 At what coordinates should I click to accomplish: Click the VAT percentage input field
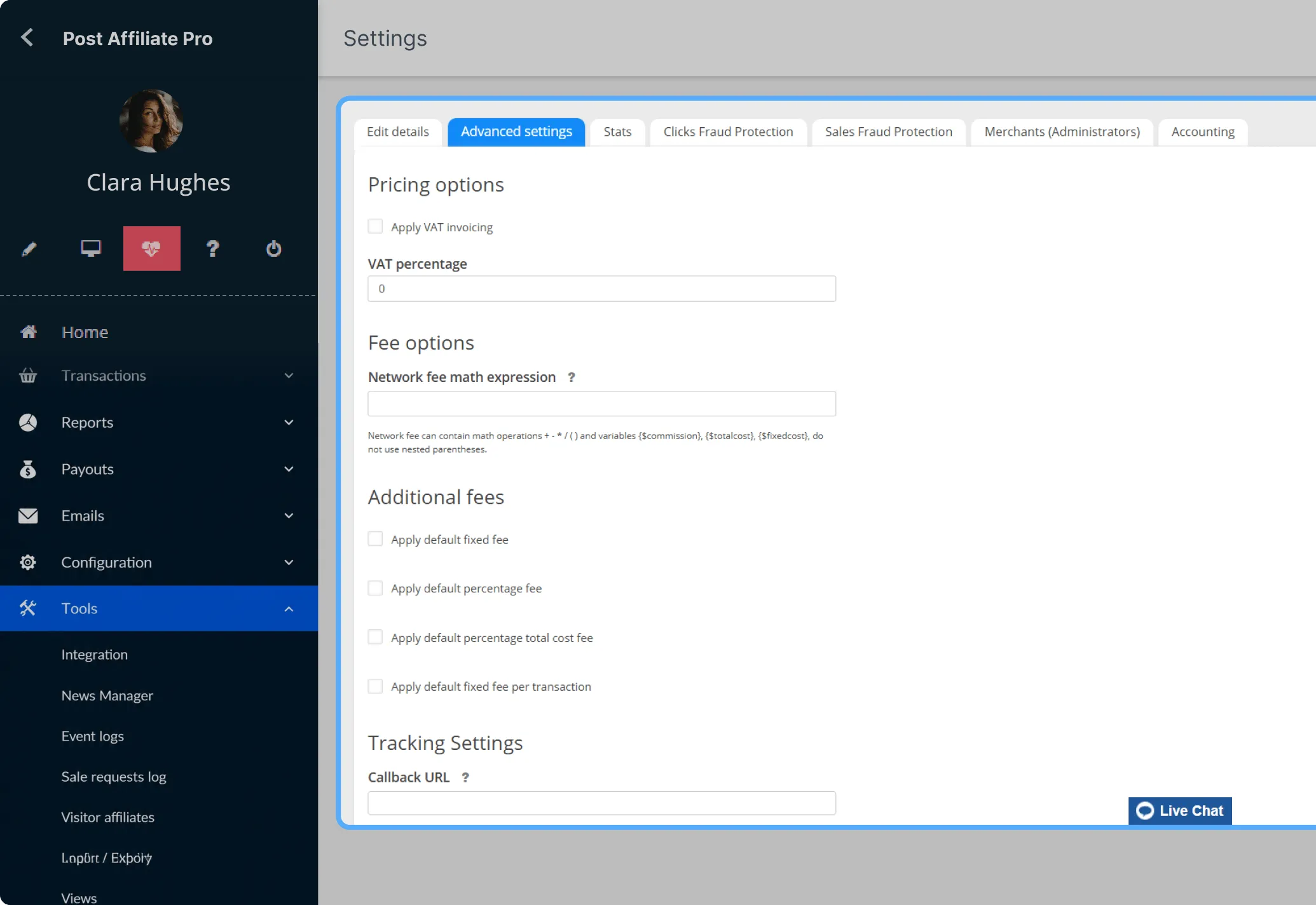601,289
